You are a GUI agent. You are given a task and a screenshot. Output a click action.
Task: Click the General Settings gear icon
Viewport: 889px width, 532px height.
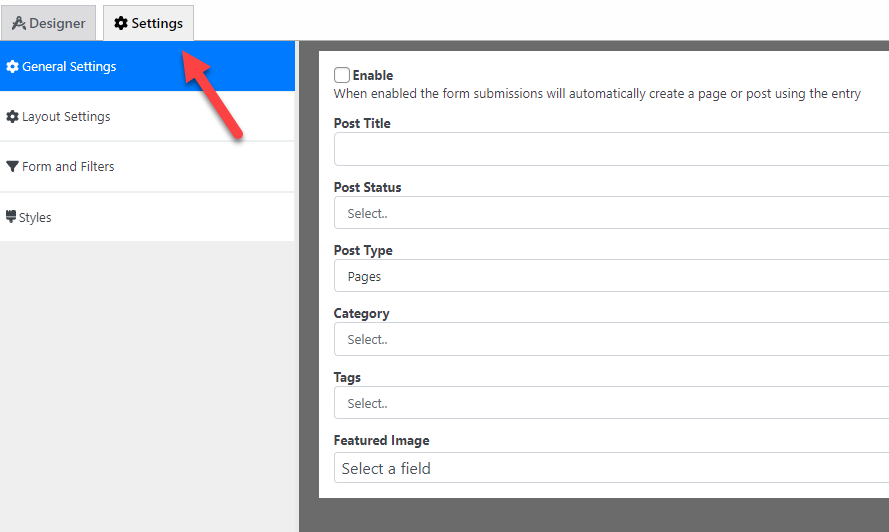12,66
